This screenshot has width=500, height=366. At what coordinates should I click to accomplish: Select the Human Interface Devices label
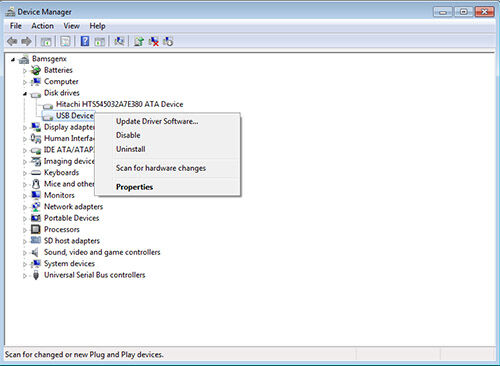tap(69, 138)
